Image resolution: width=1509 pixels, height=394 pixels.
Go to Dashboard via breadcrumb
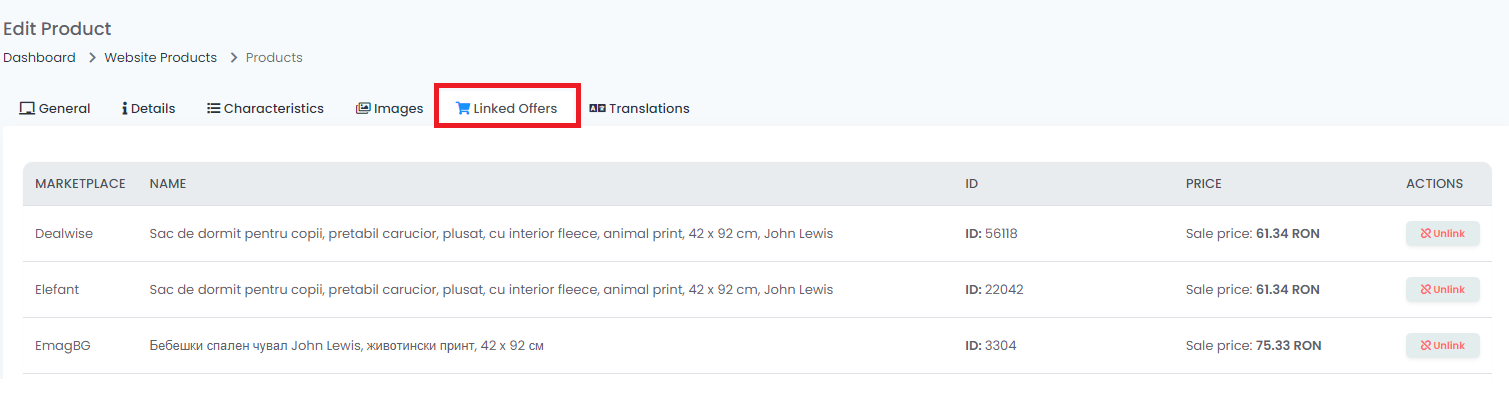tap(39, 57)
